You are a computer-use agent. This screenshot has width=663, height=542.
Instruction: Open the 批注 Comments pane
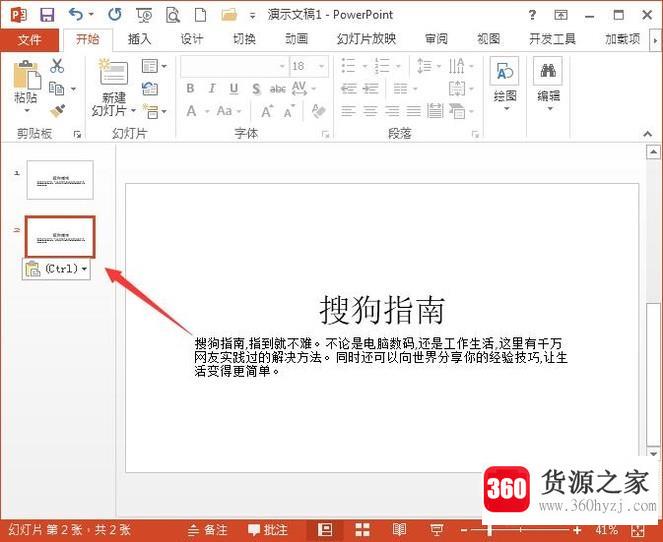click(268, 530)
